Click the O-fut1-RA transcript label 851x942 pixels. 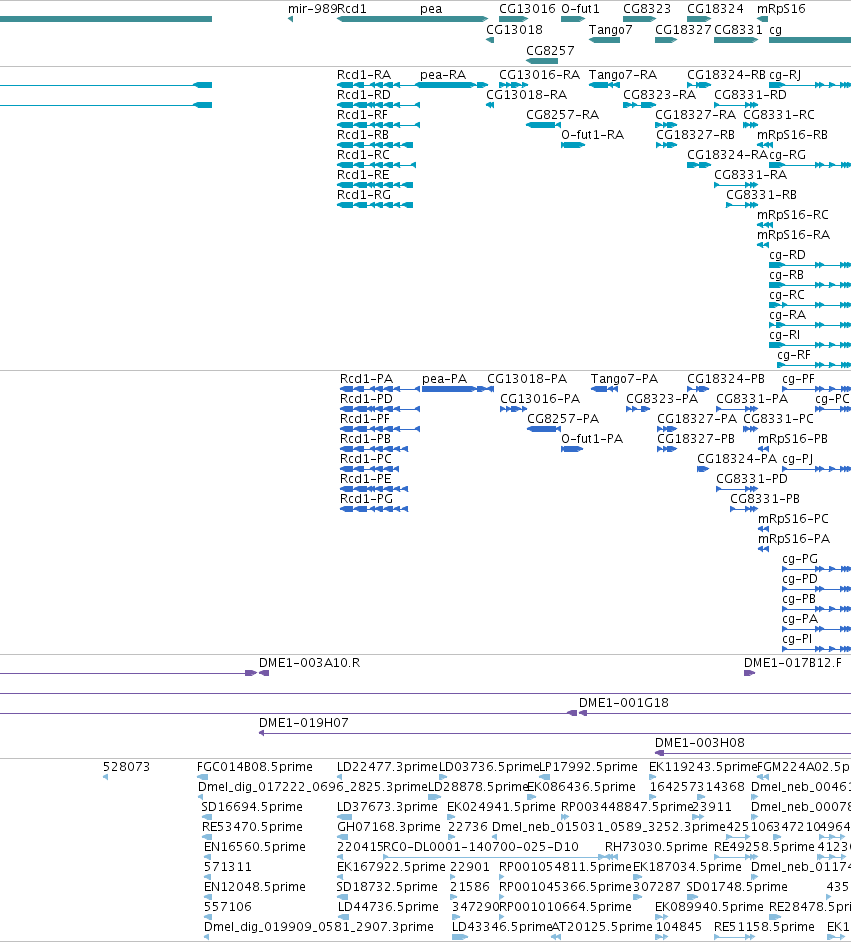click(x=592, y=135)
